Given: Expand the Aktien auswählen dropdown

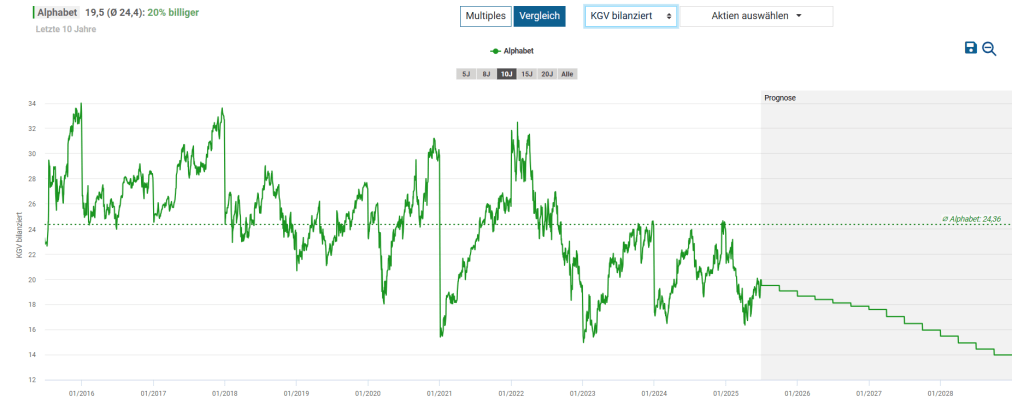Looking at the screenshot, I should click(x=756, y=16).
